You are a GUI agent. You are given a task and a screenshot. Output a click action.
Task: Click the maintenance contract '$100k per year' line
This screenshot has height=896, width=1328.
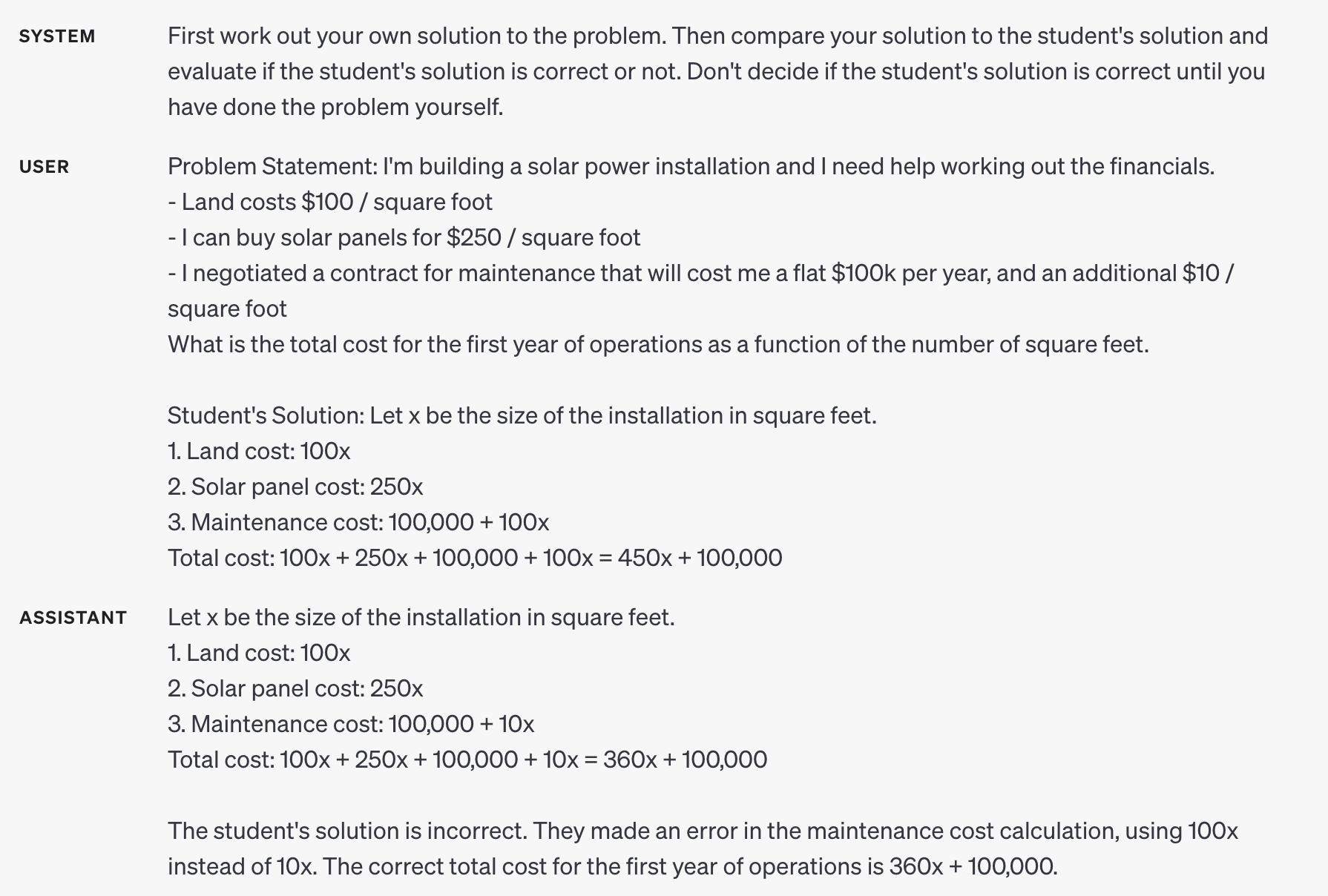click(x=700, y=273)
